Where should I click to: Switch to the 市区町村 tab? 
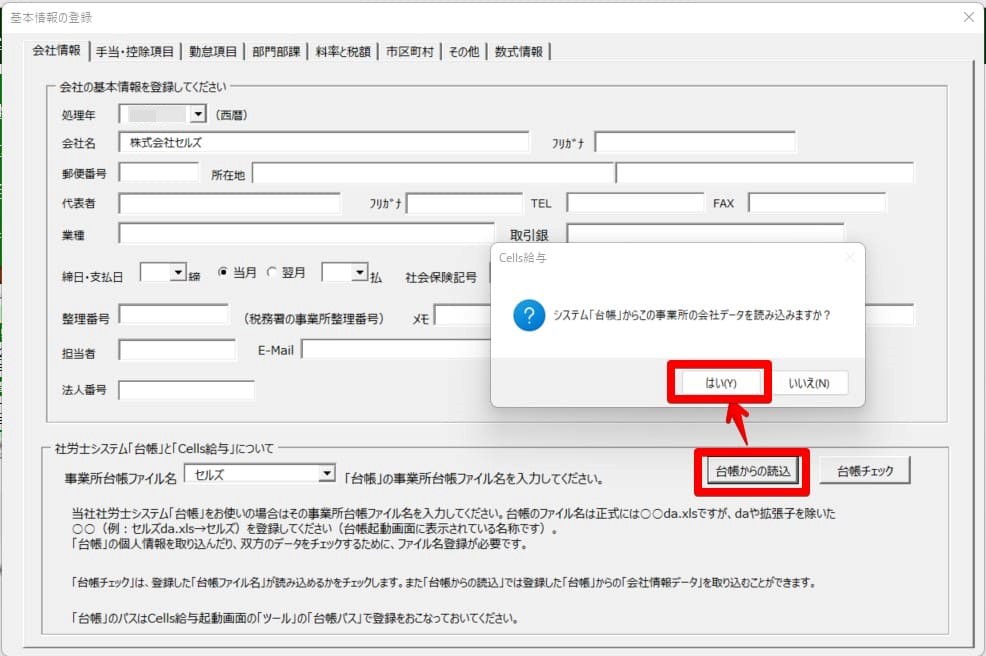(409, 52)
